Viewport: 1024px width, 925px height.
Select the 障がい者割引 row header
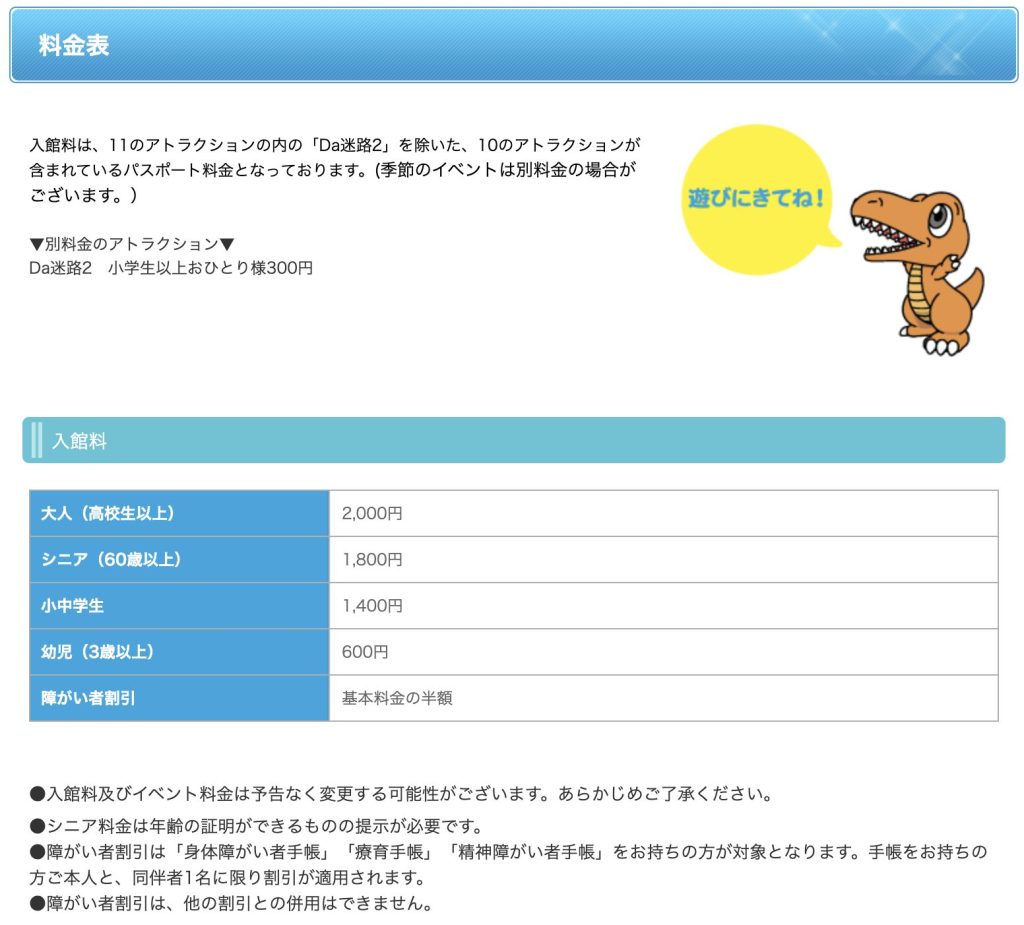coord(88,698)
